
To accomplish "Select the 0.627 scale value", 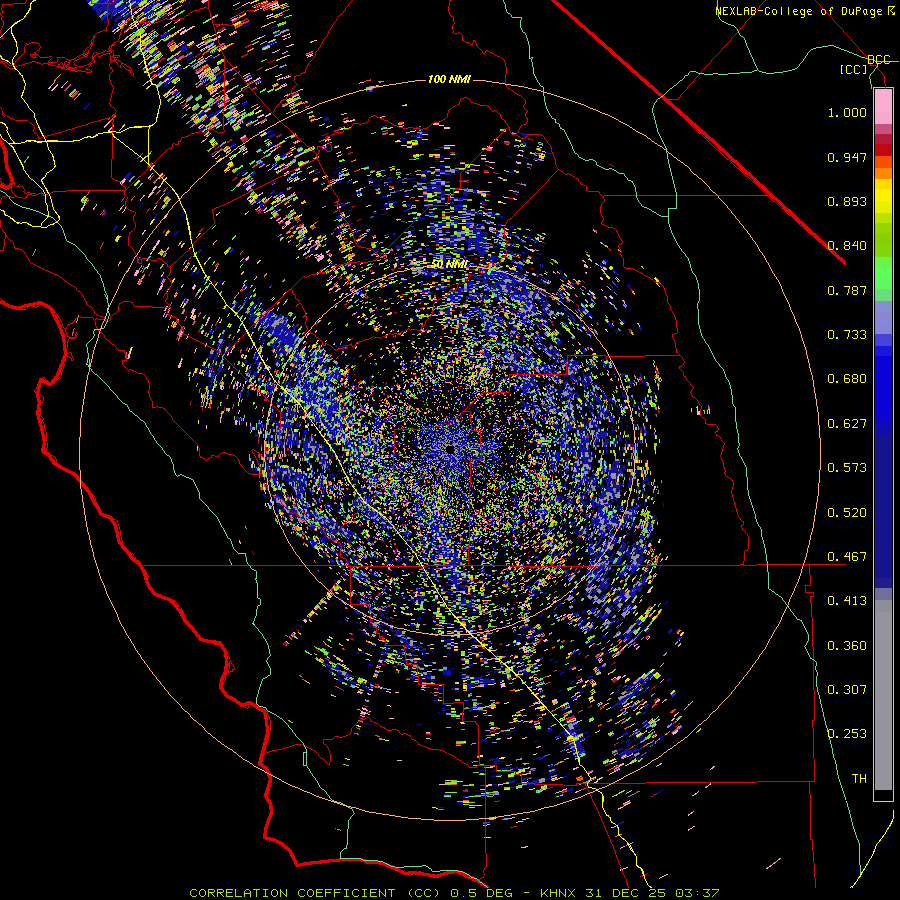I will 847,424.
